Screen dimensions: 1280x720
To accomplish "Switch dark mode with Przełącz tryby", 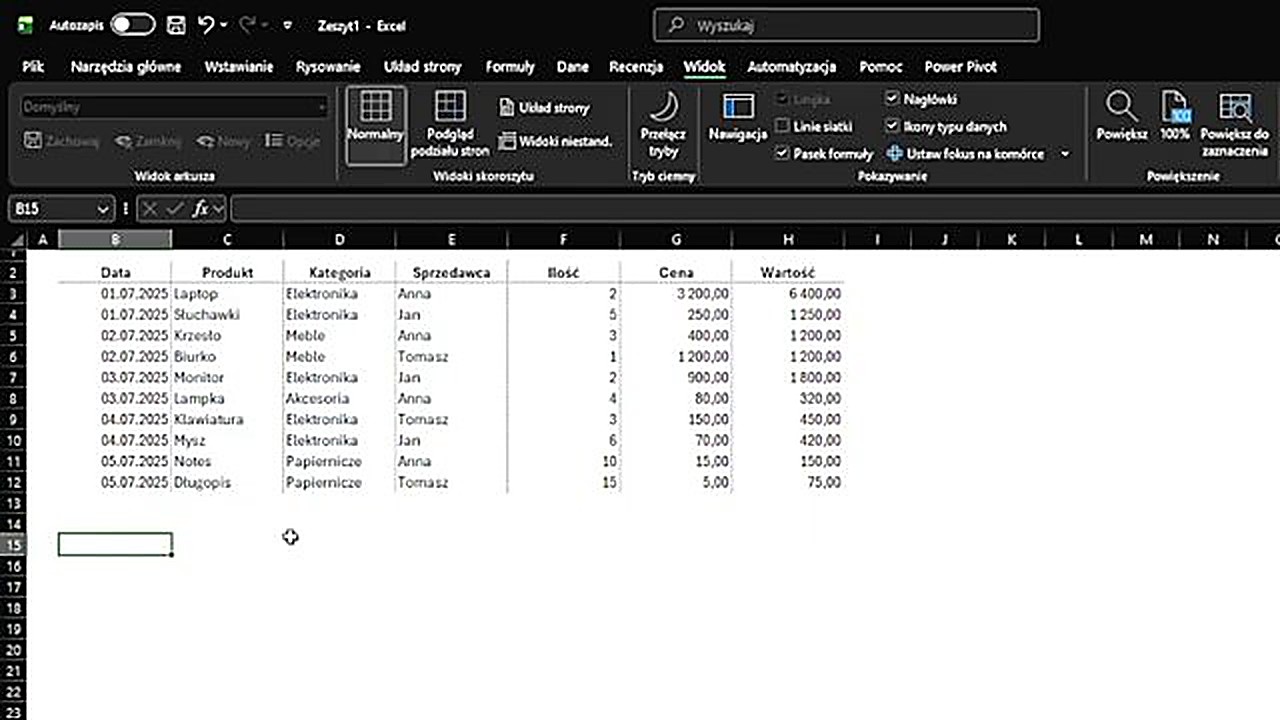I will pos(663,108).
